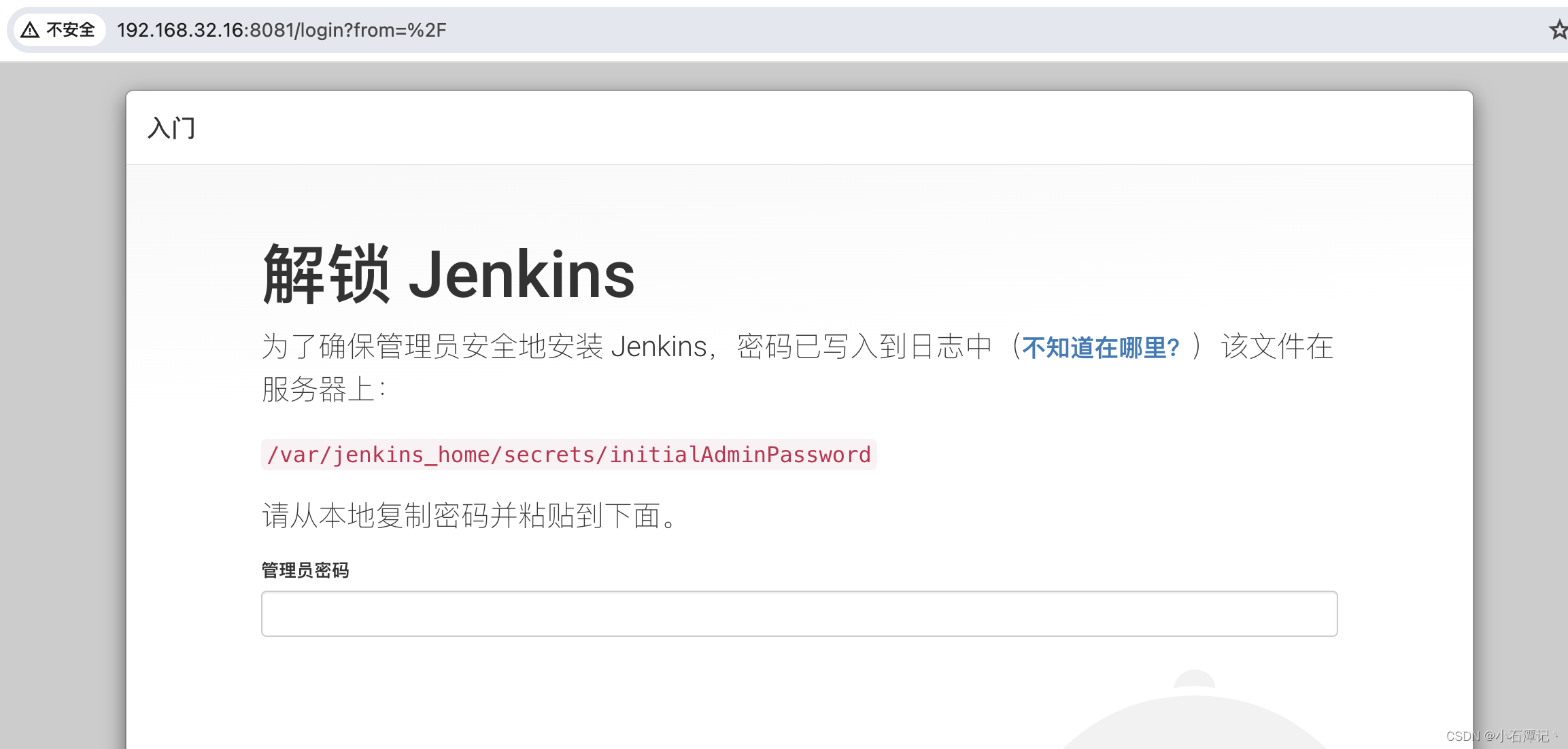Click the text 服务器上:
Viewport: 1568px width, 749px height.
(324, 390)
